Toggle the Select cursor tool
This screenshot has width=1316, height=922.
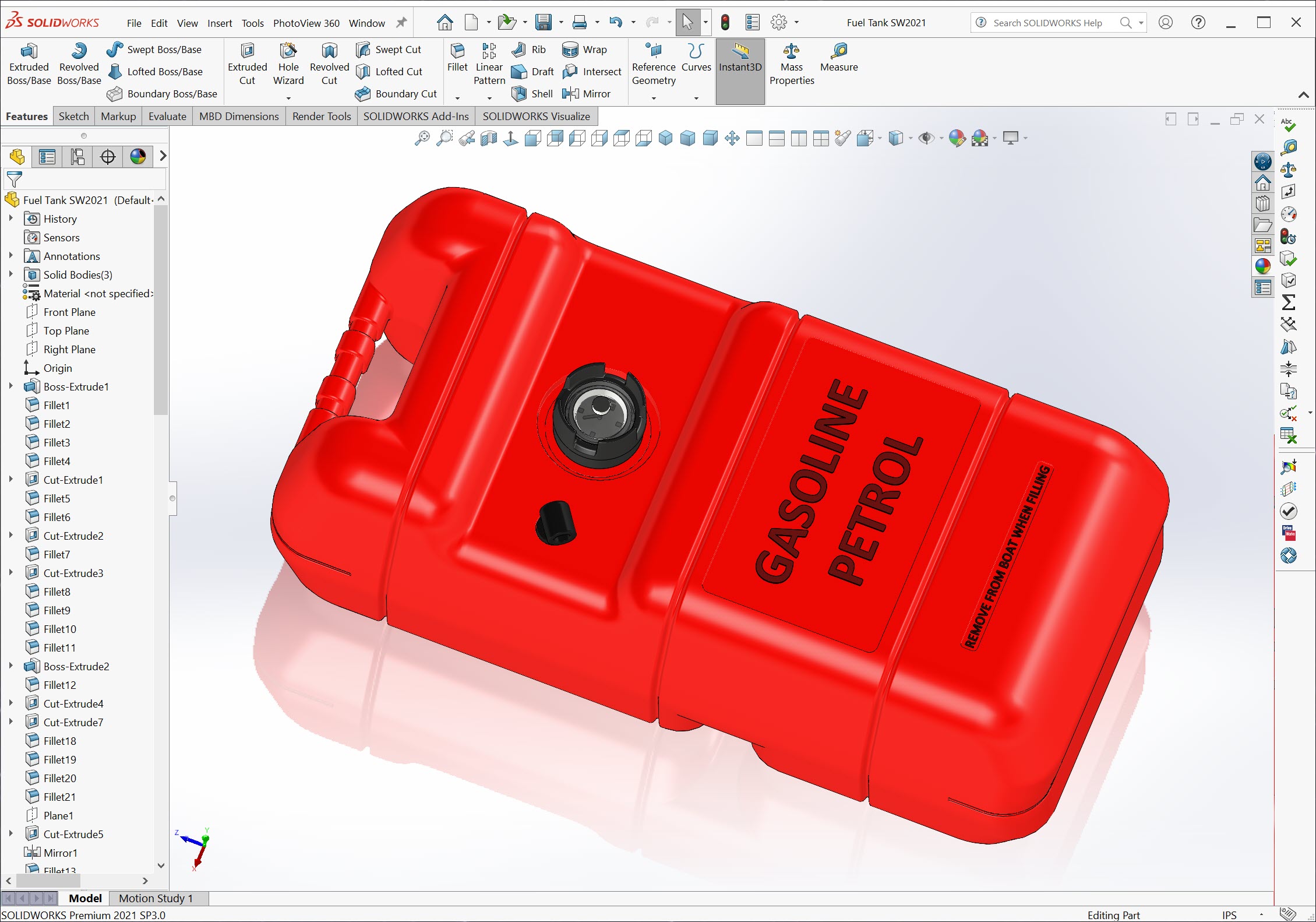coord(687,22)
